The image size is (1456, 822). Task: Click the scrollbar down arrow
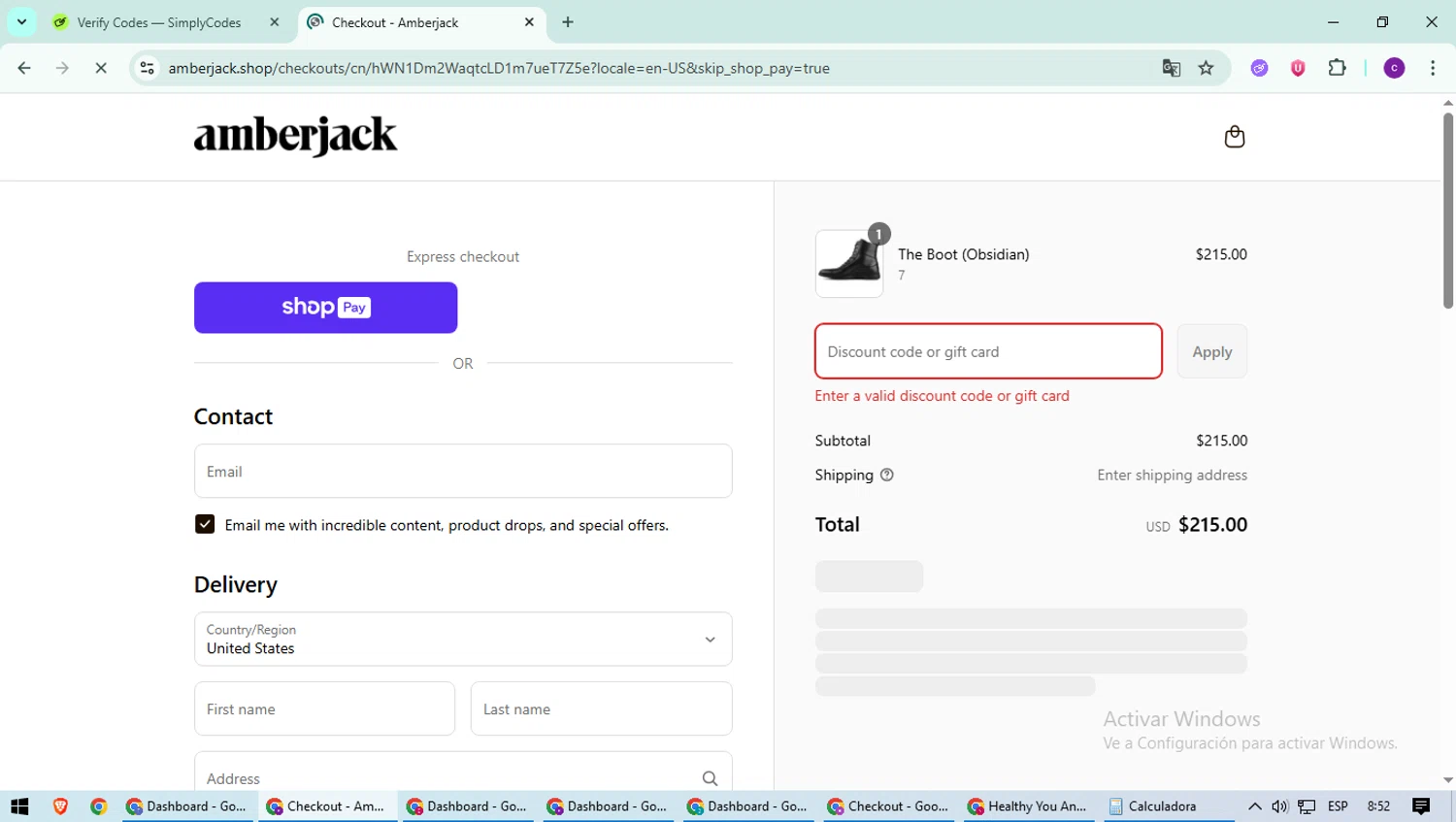1448,780
